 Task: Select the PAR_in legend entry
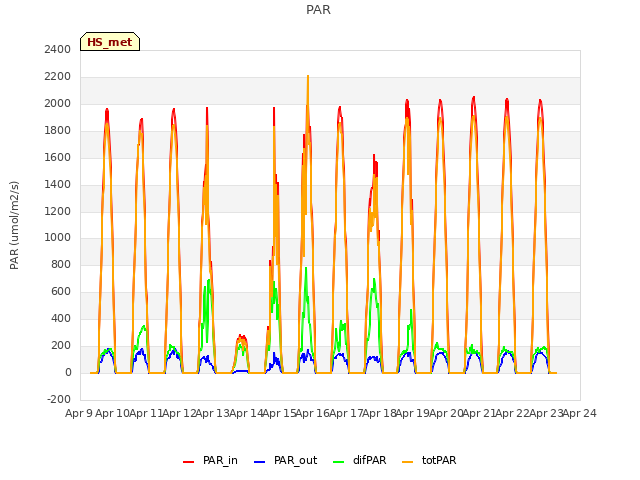211,460
